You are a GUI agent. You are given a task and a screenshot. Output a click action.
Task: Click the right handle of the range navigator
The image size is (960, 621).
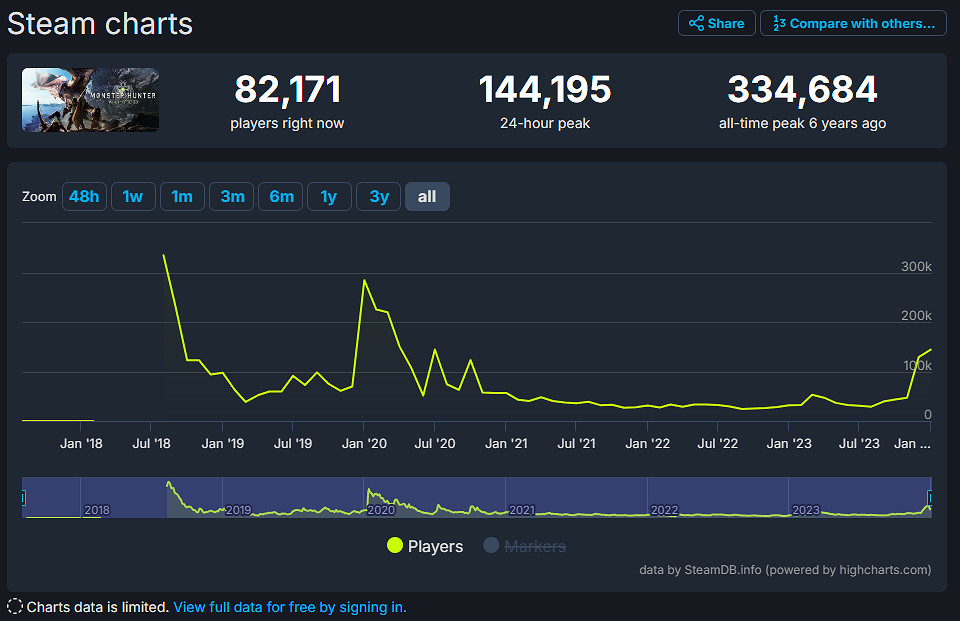[x=931, y=497]
